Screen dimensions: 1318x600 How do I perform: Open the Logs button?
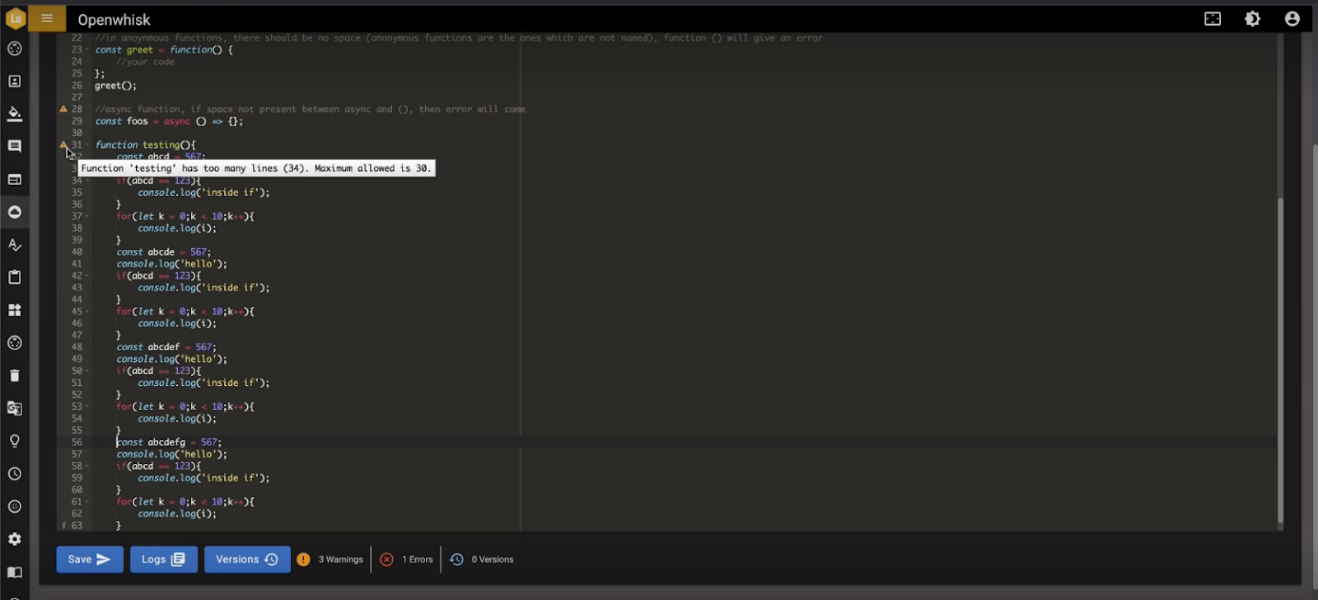[x=163, y=559]
